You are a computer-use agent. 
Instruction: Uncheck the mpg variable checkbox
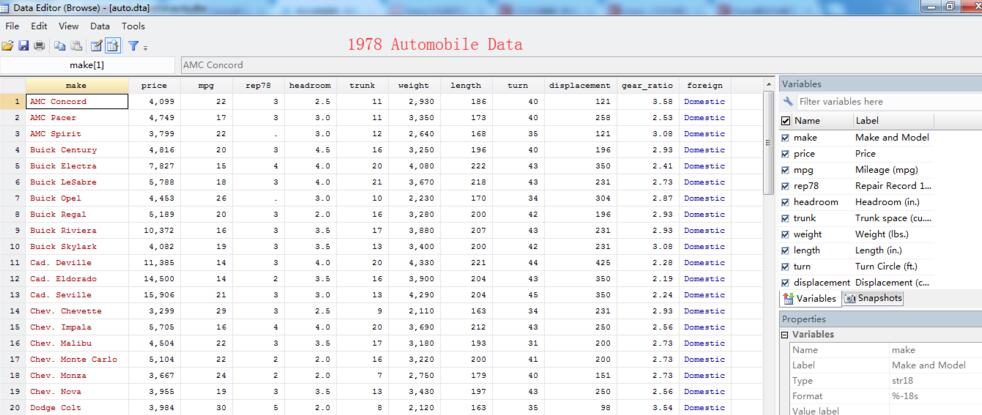[785, 170]
